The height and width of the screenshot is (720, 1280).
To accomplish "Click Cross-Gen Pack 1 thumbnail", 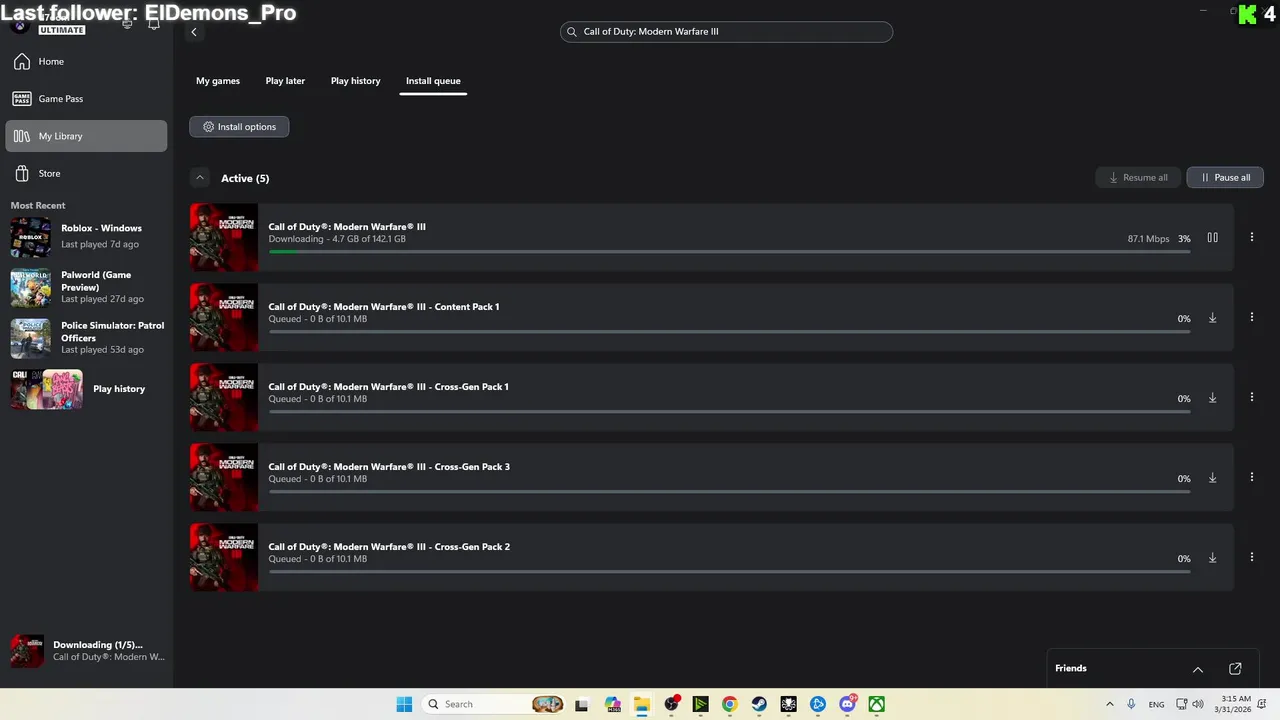I will pyautogui.click(x=224, y=398).
